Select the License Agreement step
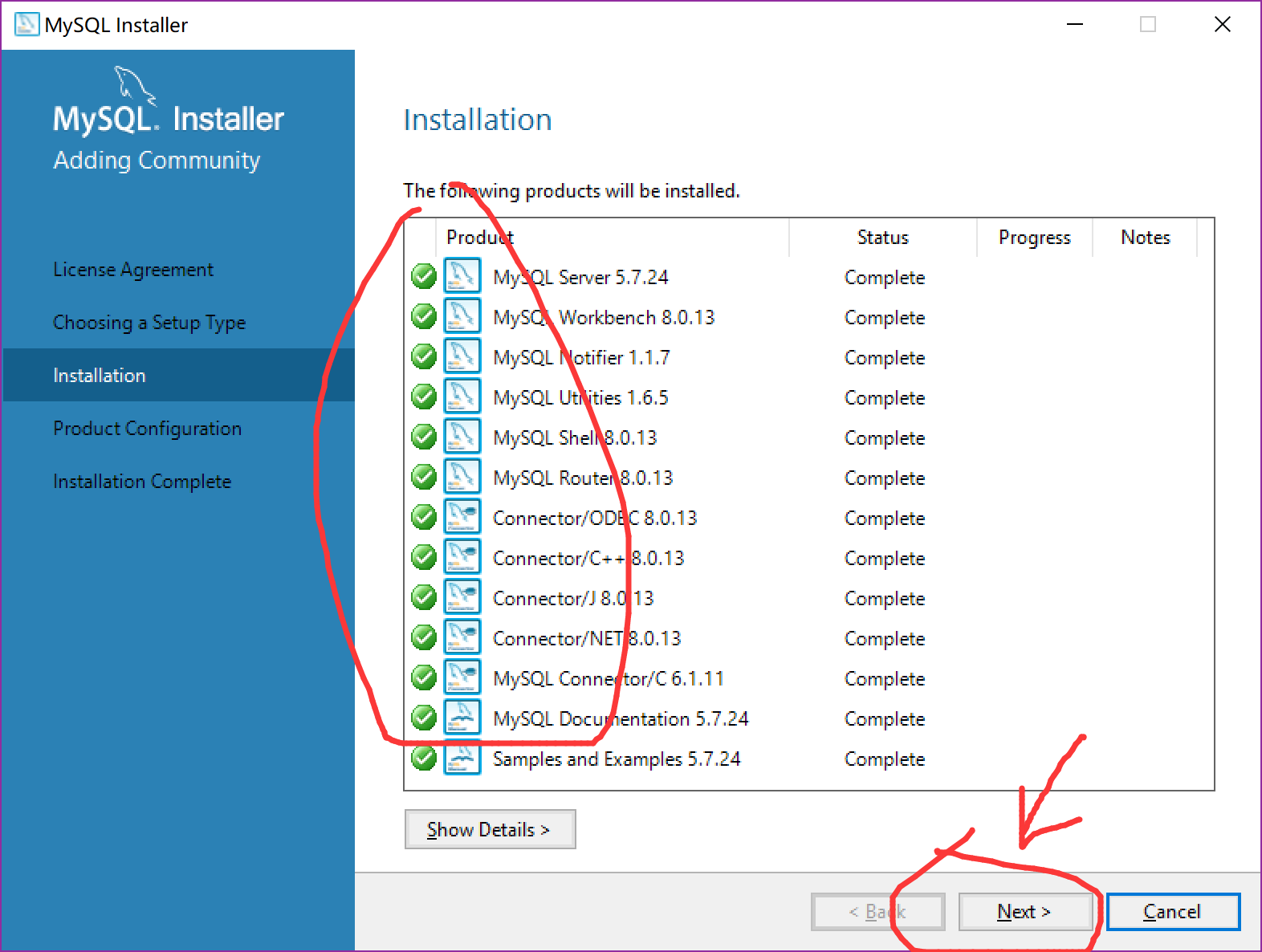This screenshot has width=1262, height=952. click(133, 270)
